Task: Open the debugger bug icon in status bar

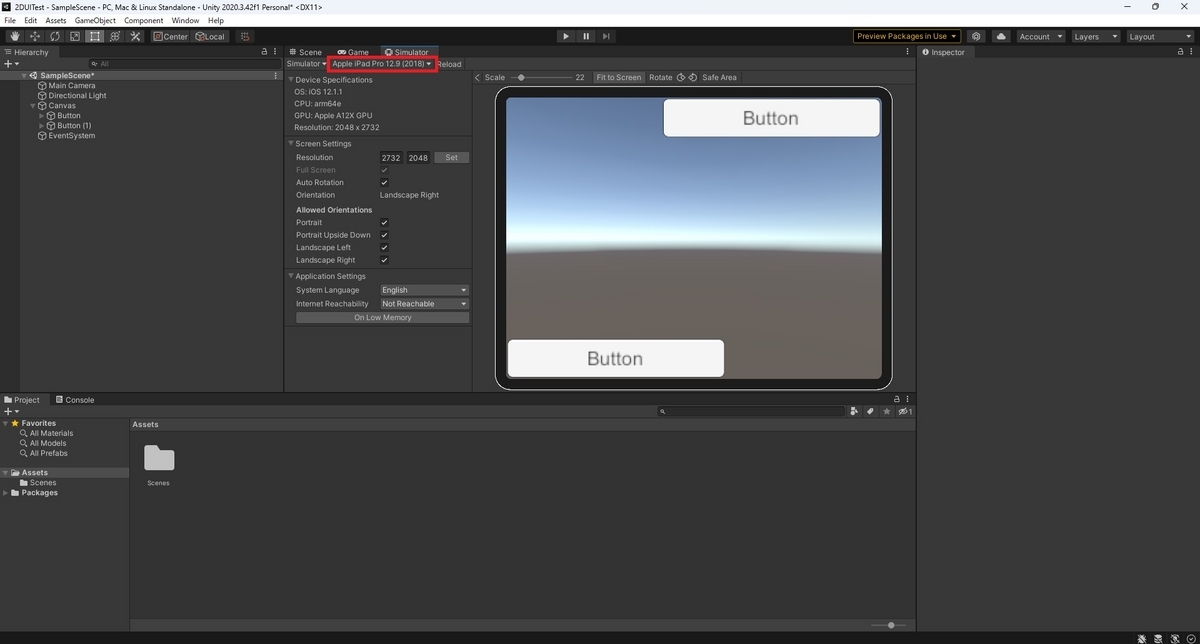Action: [x=1142, y=637]
